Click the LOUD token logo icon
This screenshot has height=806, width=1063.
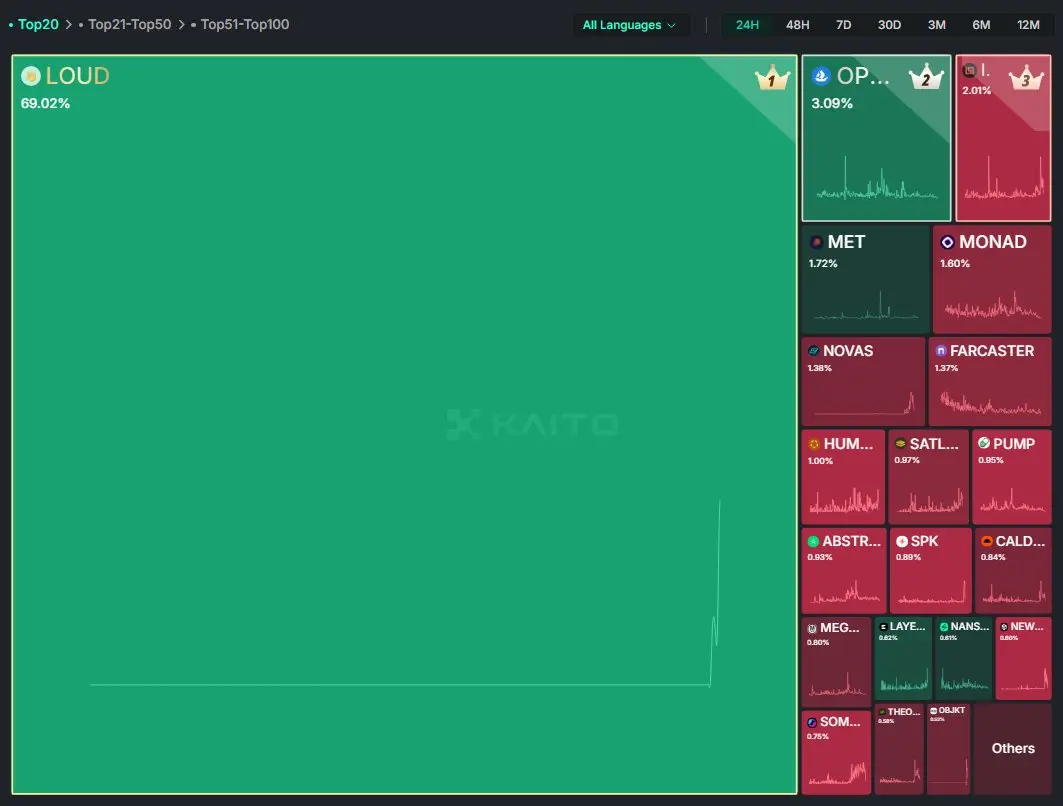[x=31, y=76]
